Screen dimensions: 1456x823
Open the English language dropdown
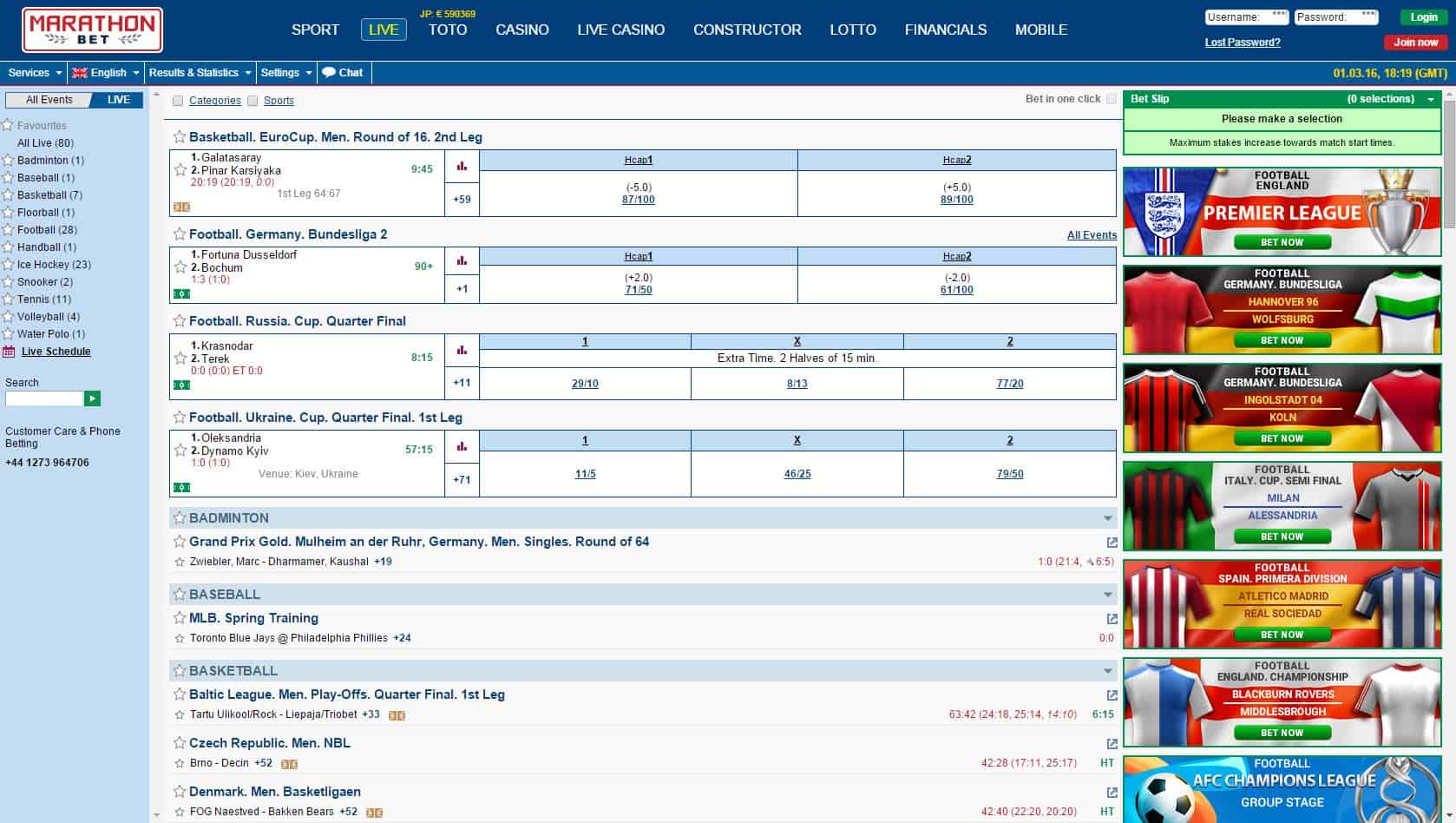coord(106,73)
